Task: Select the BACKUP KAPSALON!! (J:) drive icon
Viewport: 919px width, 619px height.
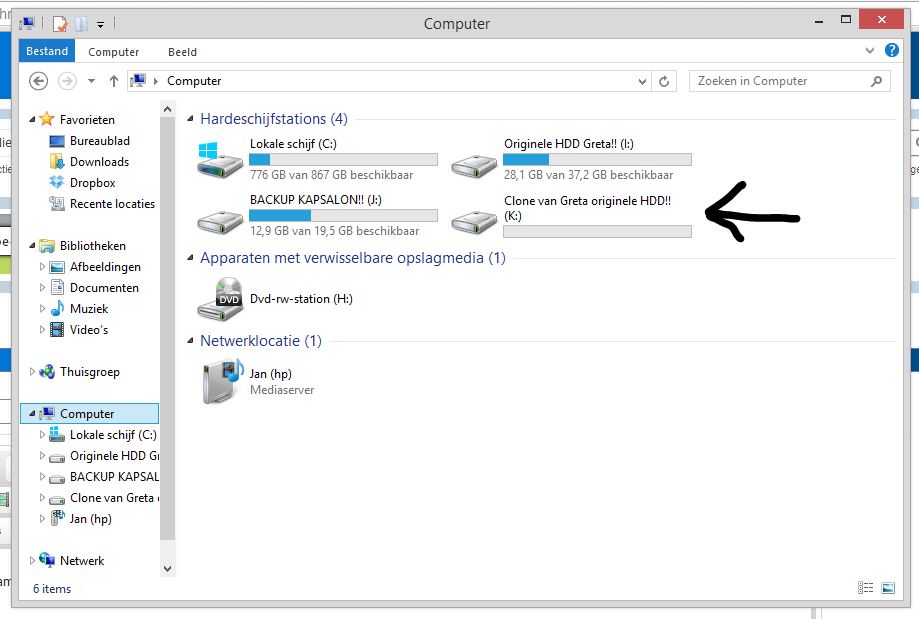Action: click(220, 222)
